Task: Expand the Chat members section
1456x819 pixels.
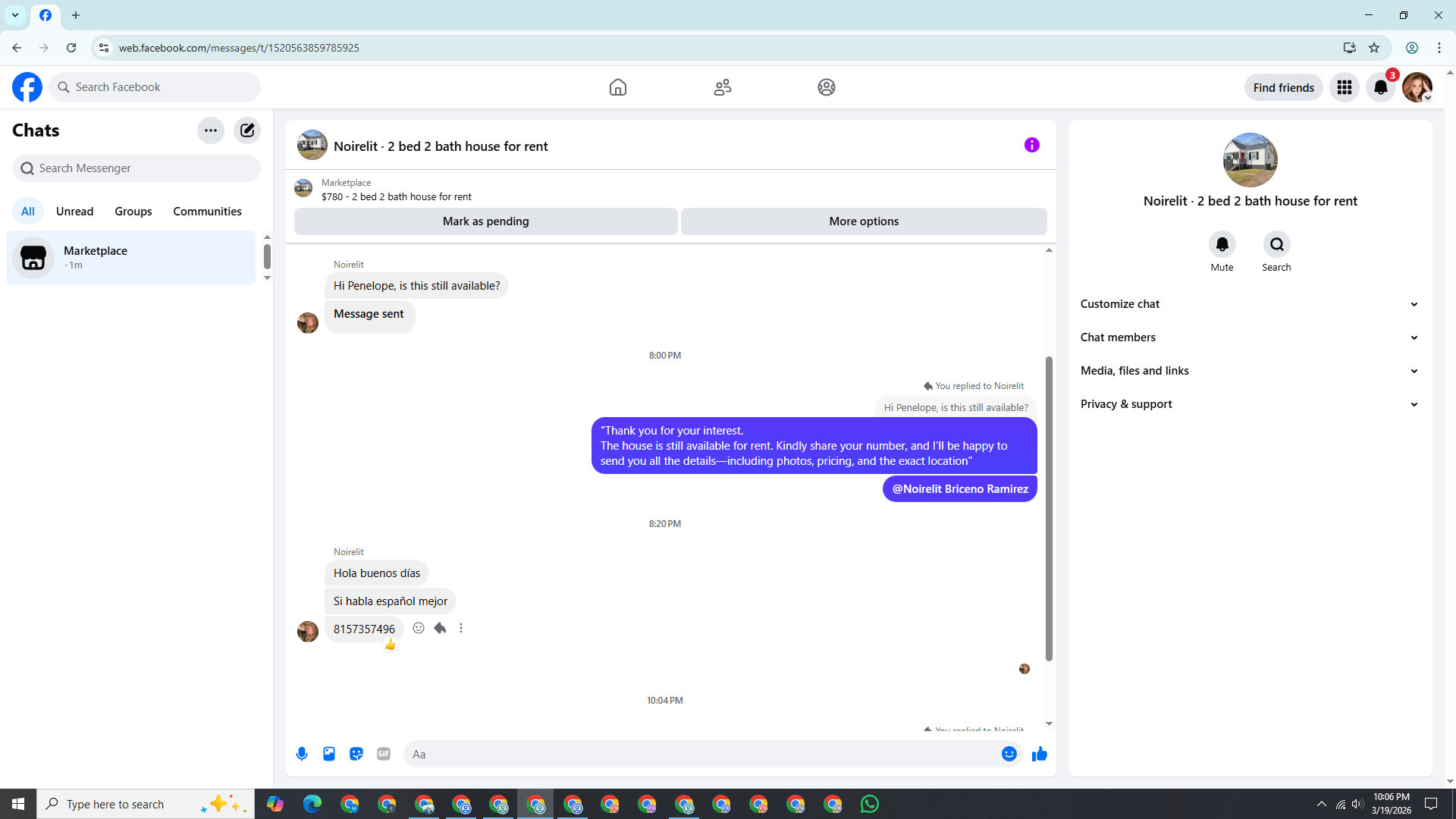Action: tap(1250, 337)
